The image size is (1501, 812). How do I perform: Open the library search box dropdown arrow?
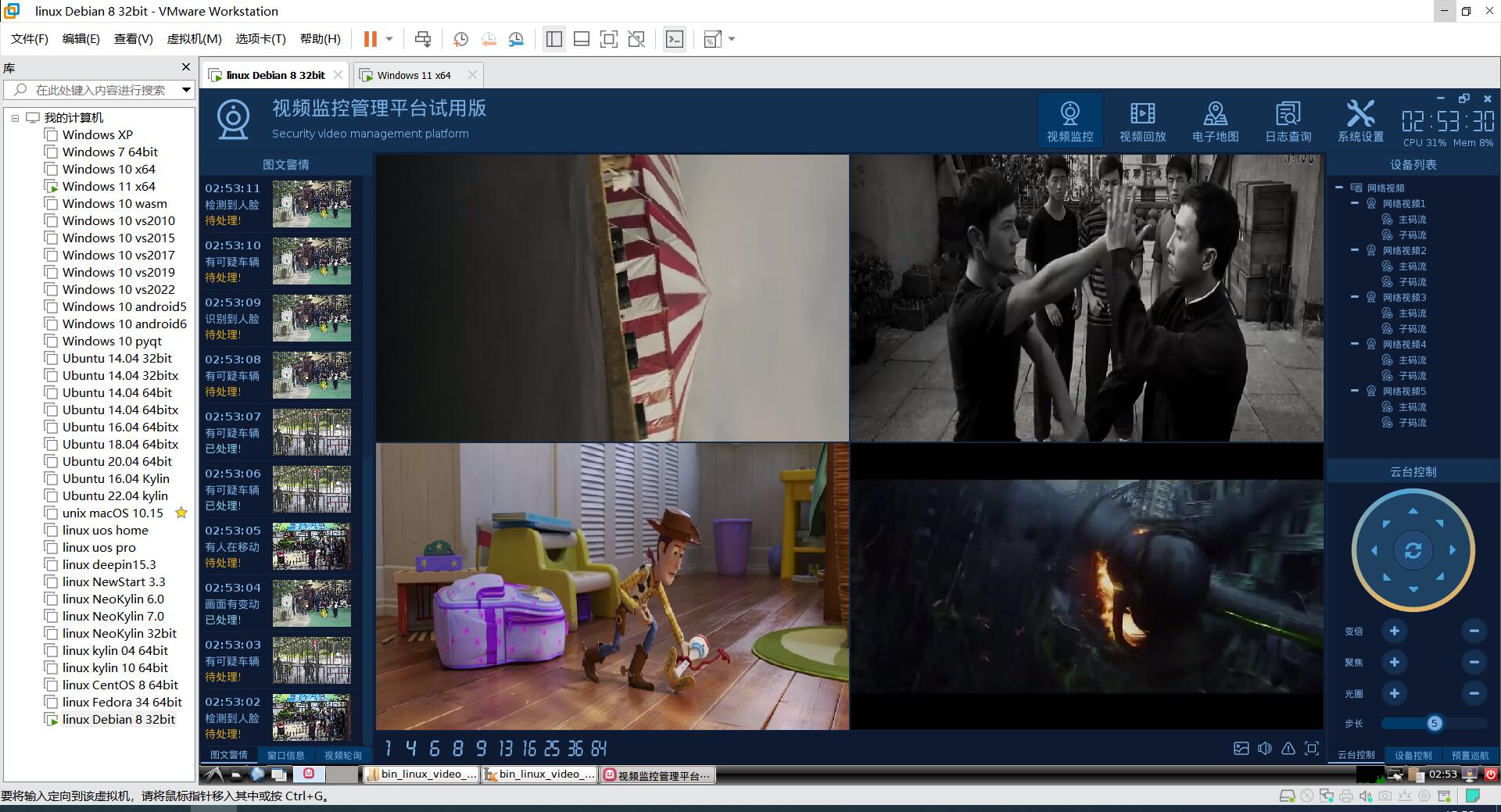tap(186, 90)
